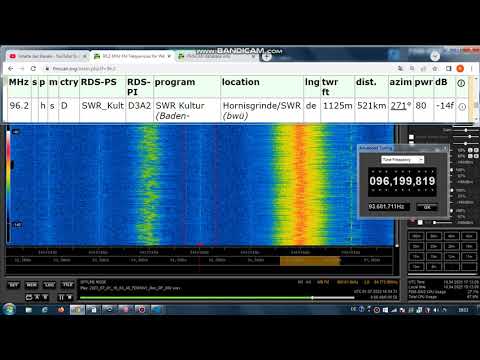
Task: Toggle the checkbox below the Advanced Tuning dialog
Action: click(x=420, y=222)
